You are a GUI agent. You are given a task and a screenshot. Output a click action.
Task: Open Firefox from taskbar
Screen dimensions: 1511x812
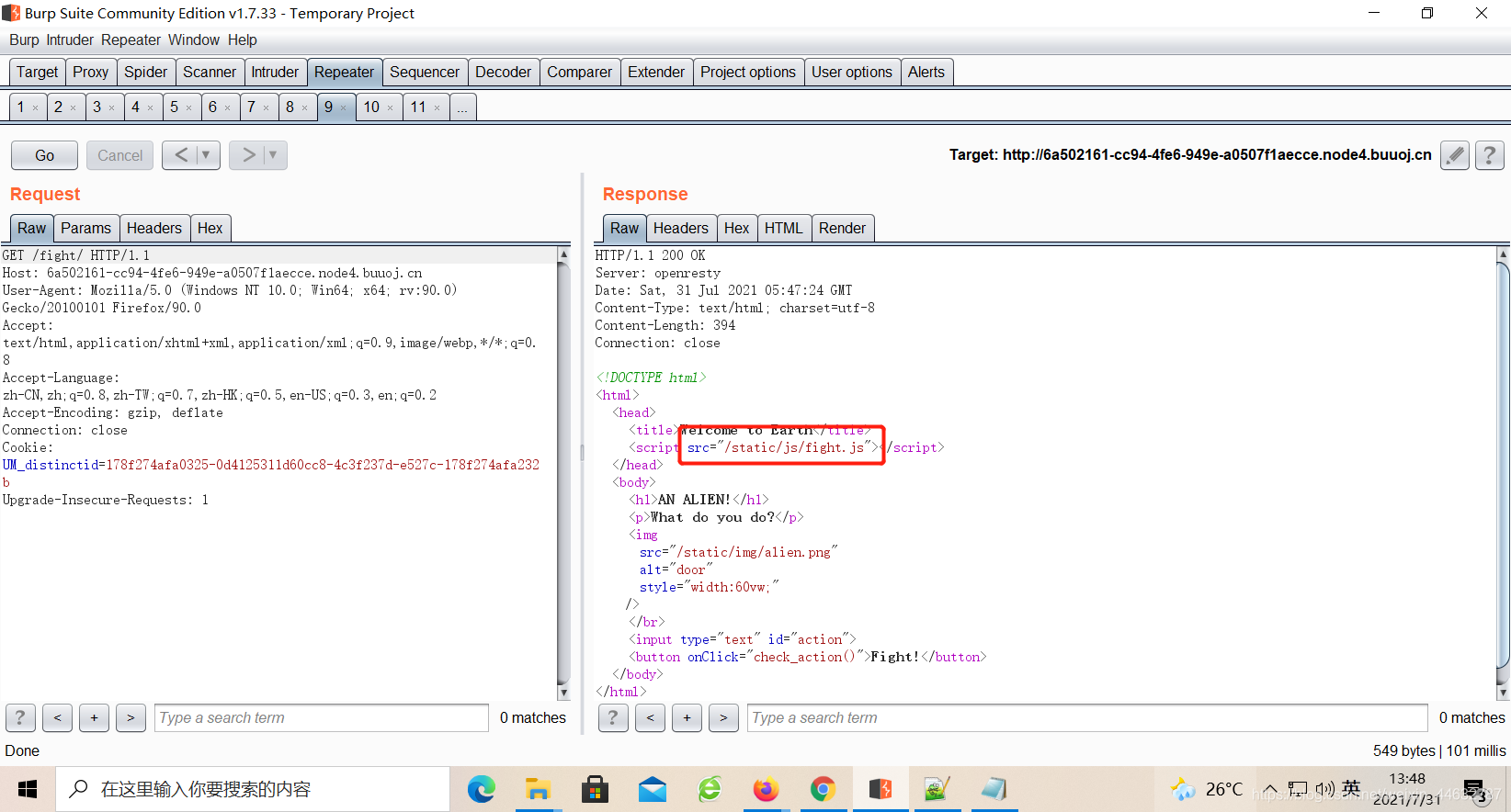click(x=766, y=789)
